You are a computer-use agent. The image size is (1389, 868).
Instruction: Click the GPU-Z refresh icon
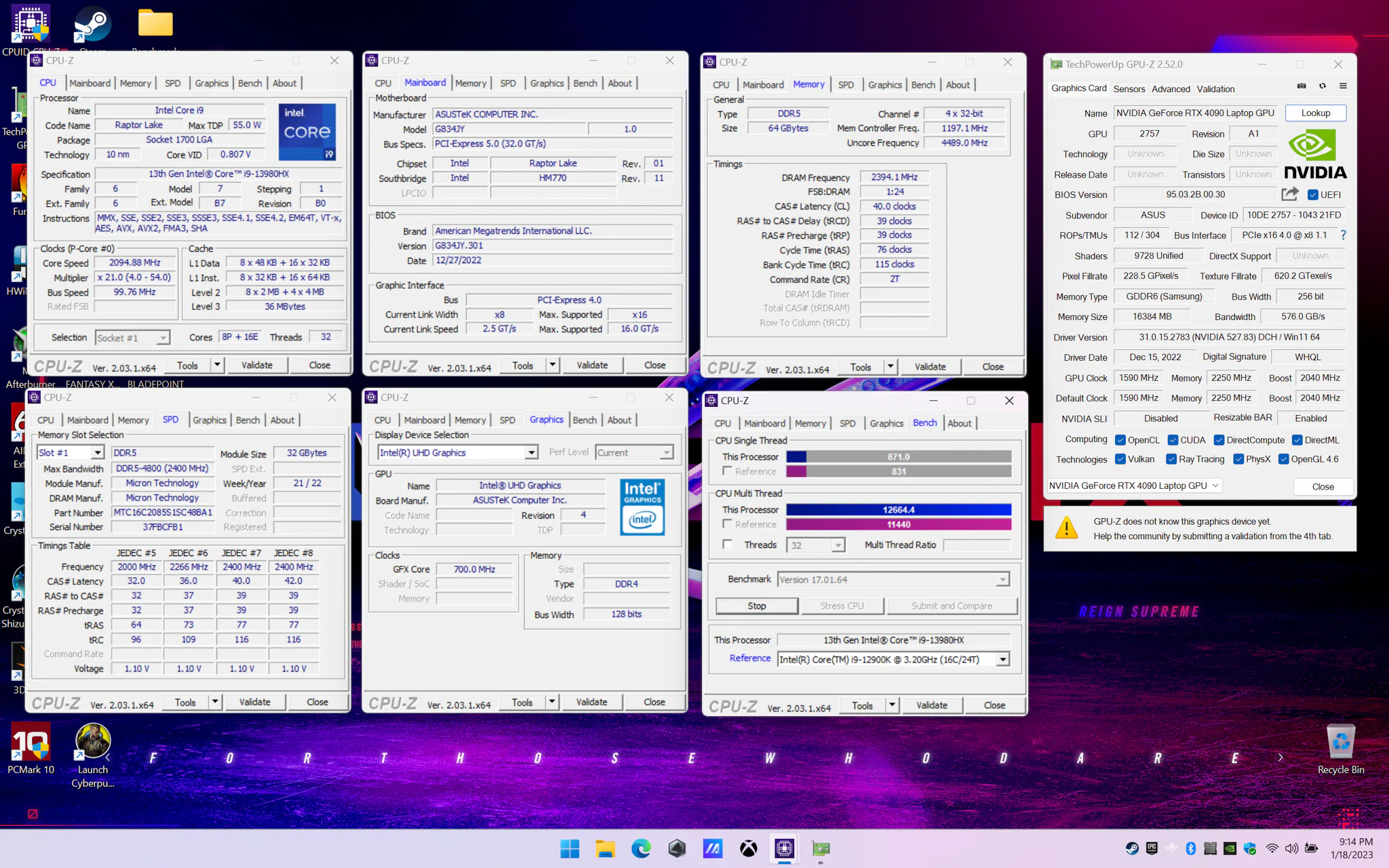point(1322,86)
